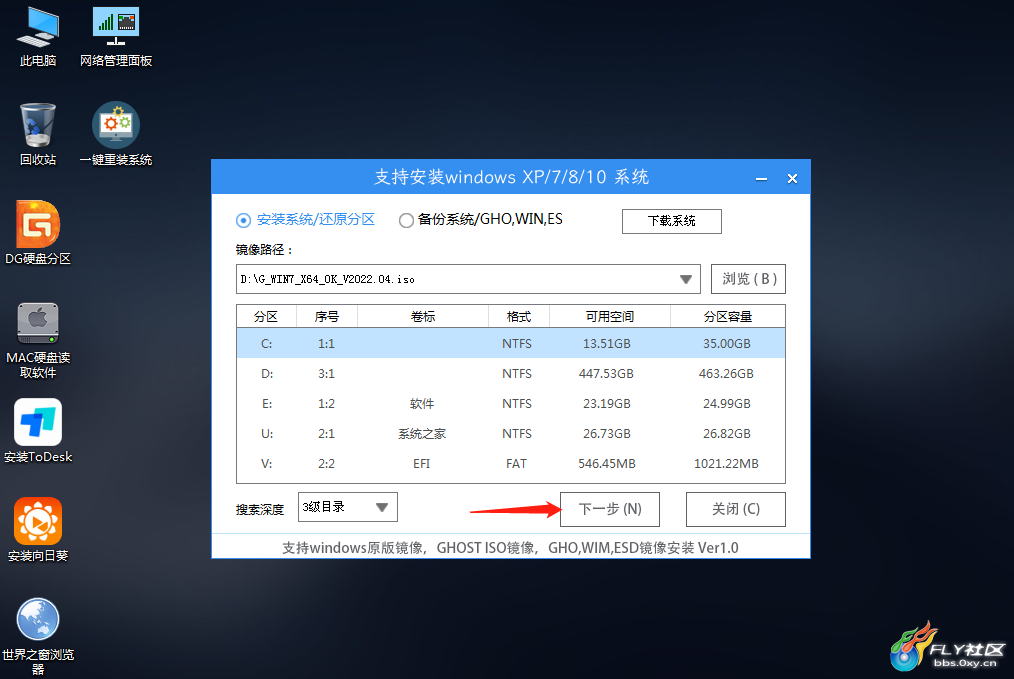Open the 搜索深度 3级目录 dropdown
1014x679 pixels.
coord(348,507)
